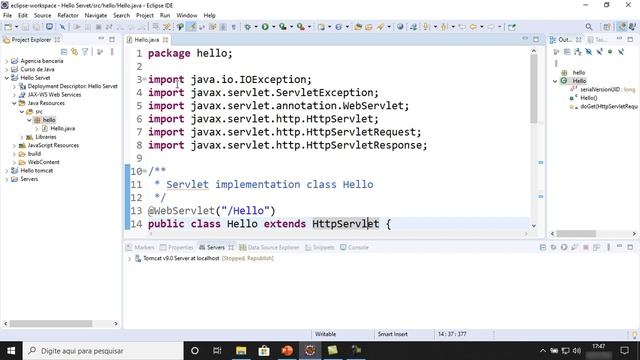Click the editor vertical scrollbar thumb
Screen dimensions: 640x360
[533, 88]
